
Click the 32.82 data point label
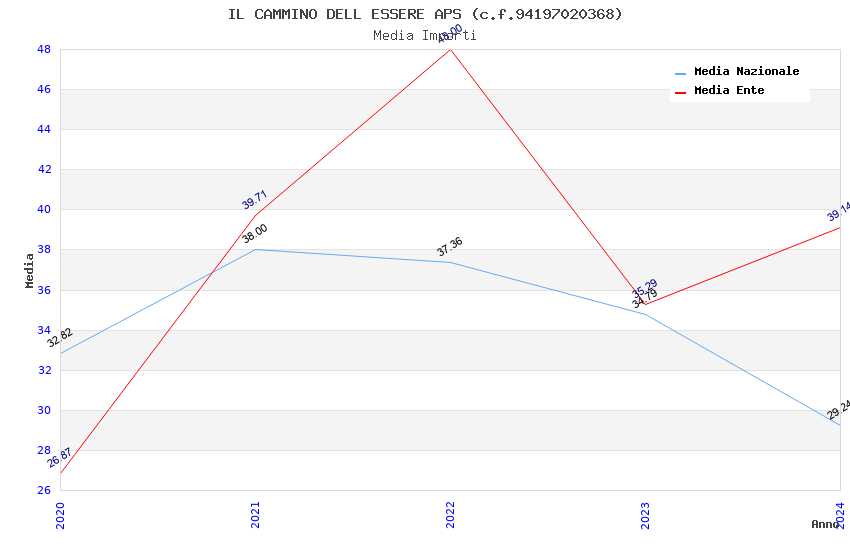coord(60,338)
